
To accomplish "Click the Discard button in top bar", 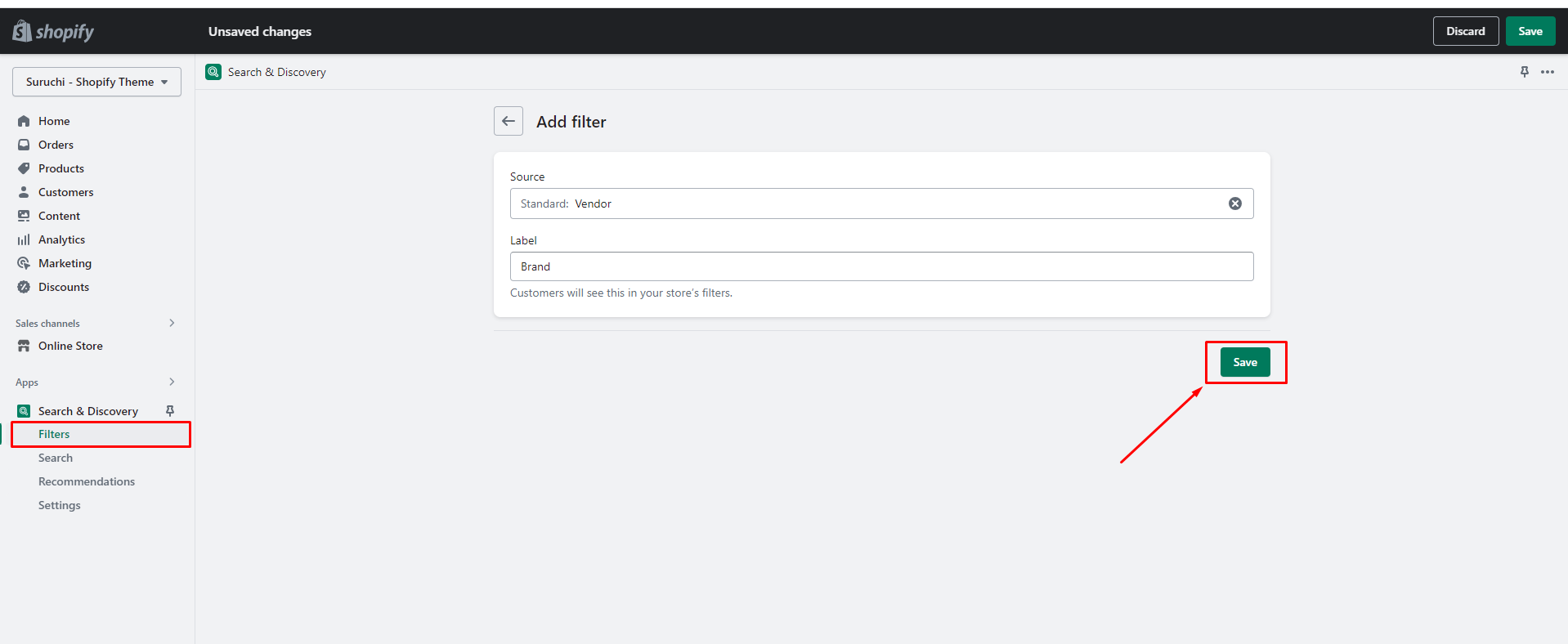I will 1465,31.
